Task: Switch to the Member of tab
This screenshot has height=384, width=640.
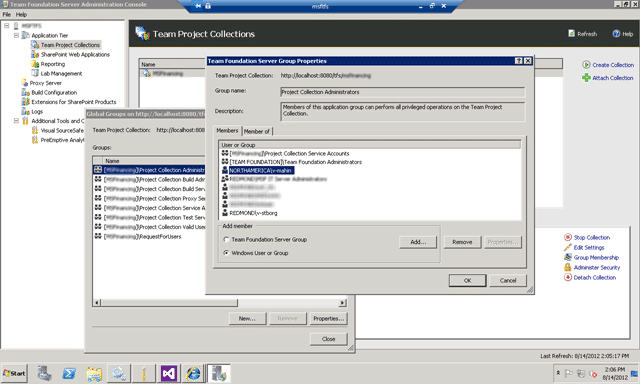Action: pyautogui.click(x=257, y=131)
